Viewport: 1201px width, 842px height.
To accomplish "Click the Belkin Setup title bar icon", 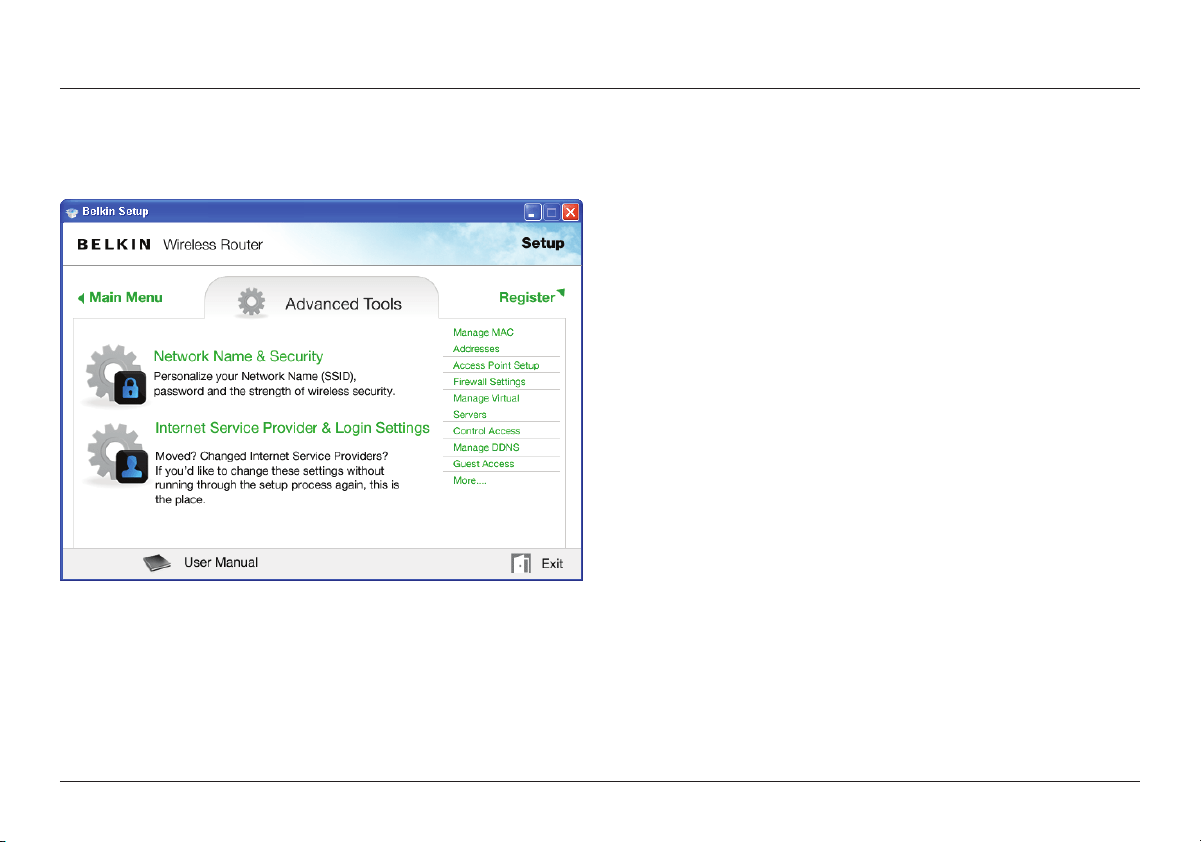I will coord(71,211).
